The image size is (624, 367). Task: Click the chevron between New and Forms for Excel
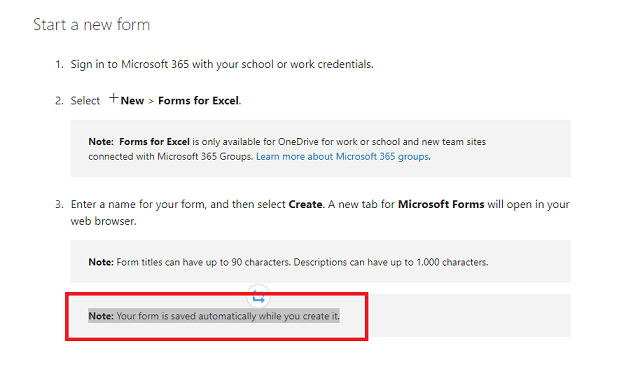pyautogui.click(x=151, y=102)
